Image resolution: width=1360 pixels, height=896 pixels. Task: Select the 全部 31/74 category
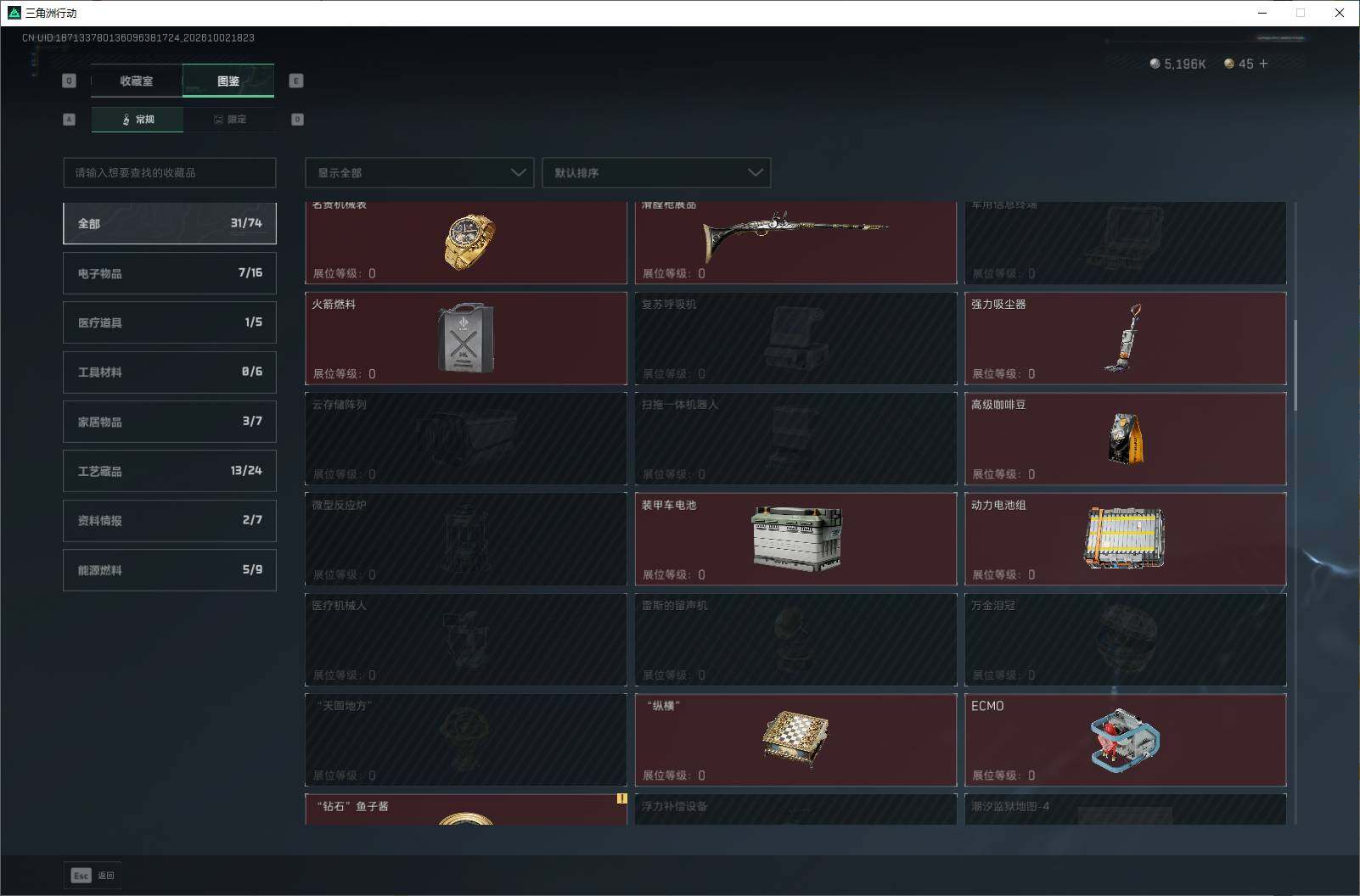tap(170, 223)
